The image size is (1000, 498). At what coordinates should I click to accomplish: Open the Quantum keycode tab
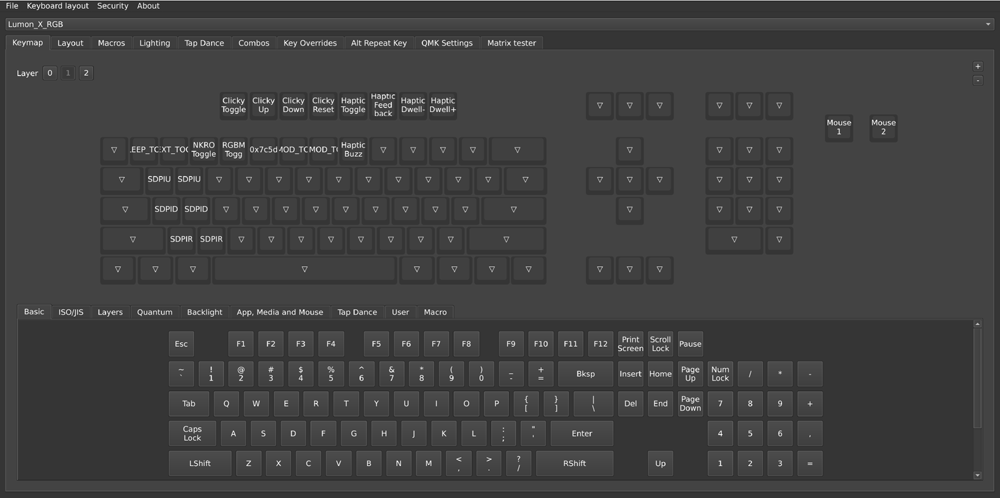tap(154, 312)
